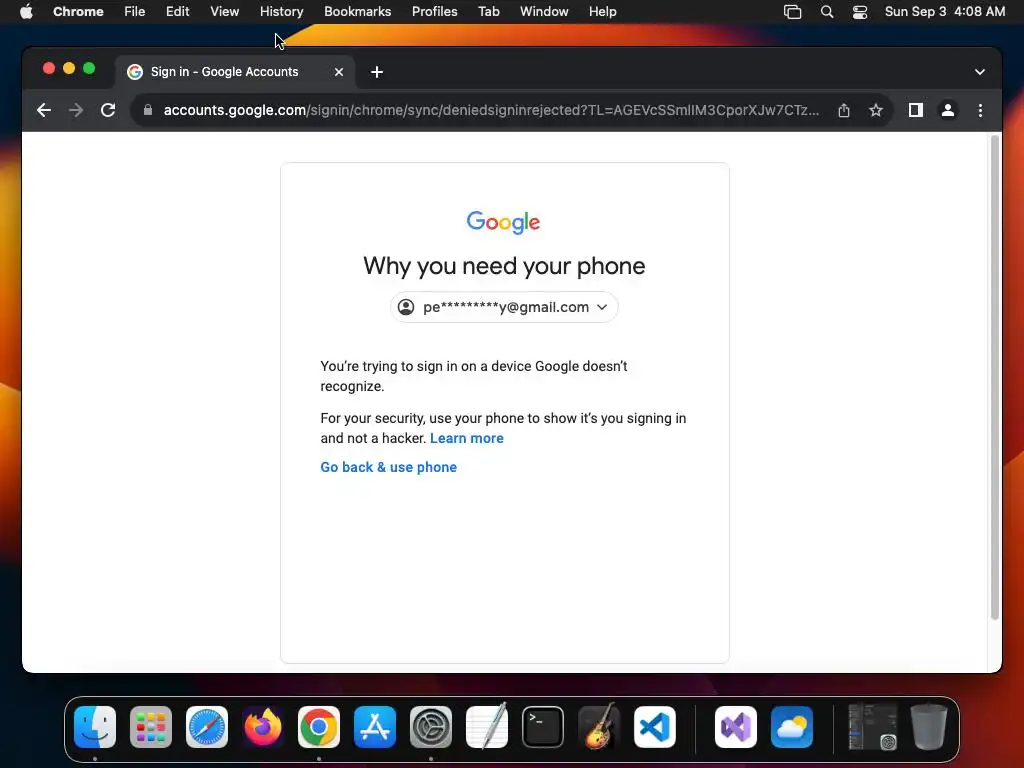Launch Safari from the Dock

pyautogui.click(x=207, y=727)
